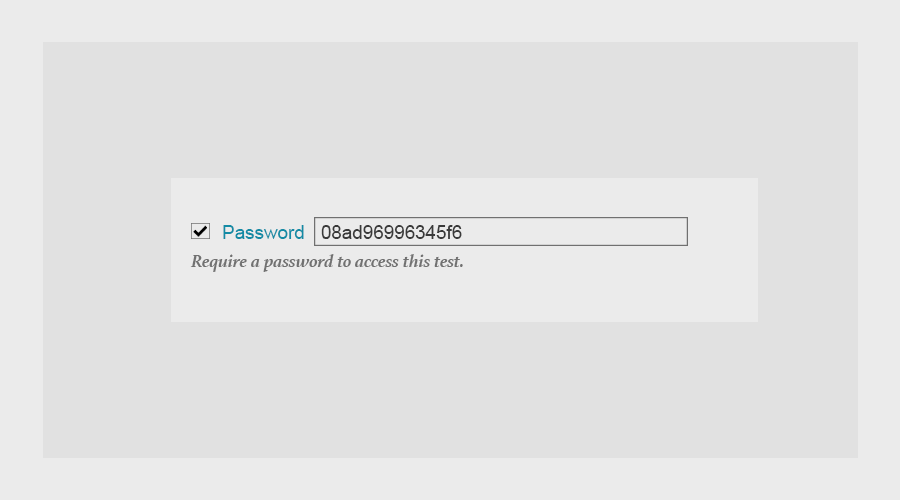This screenshot has height=500, width=900.
Task: Click the word "password" in the italic description
Action: click(x=298, y=262)
